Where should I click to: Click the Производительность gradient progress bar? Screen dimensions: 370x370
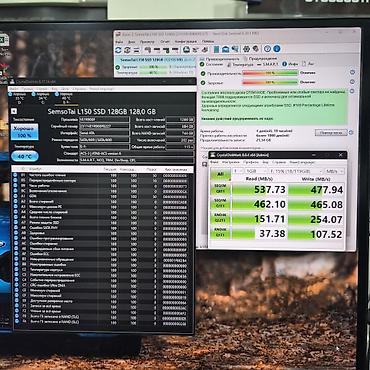point(270,73)
